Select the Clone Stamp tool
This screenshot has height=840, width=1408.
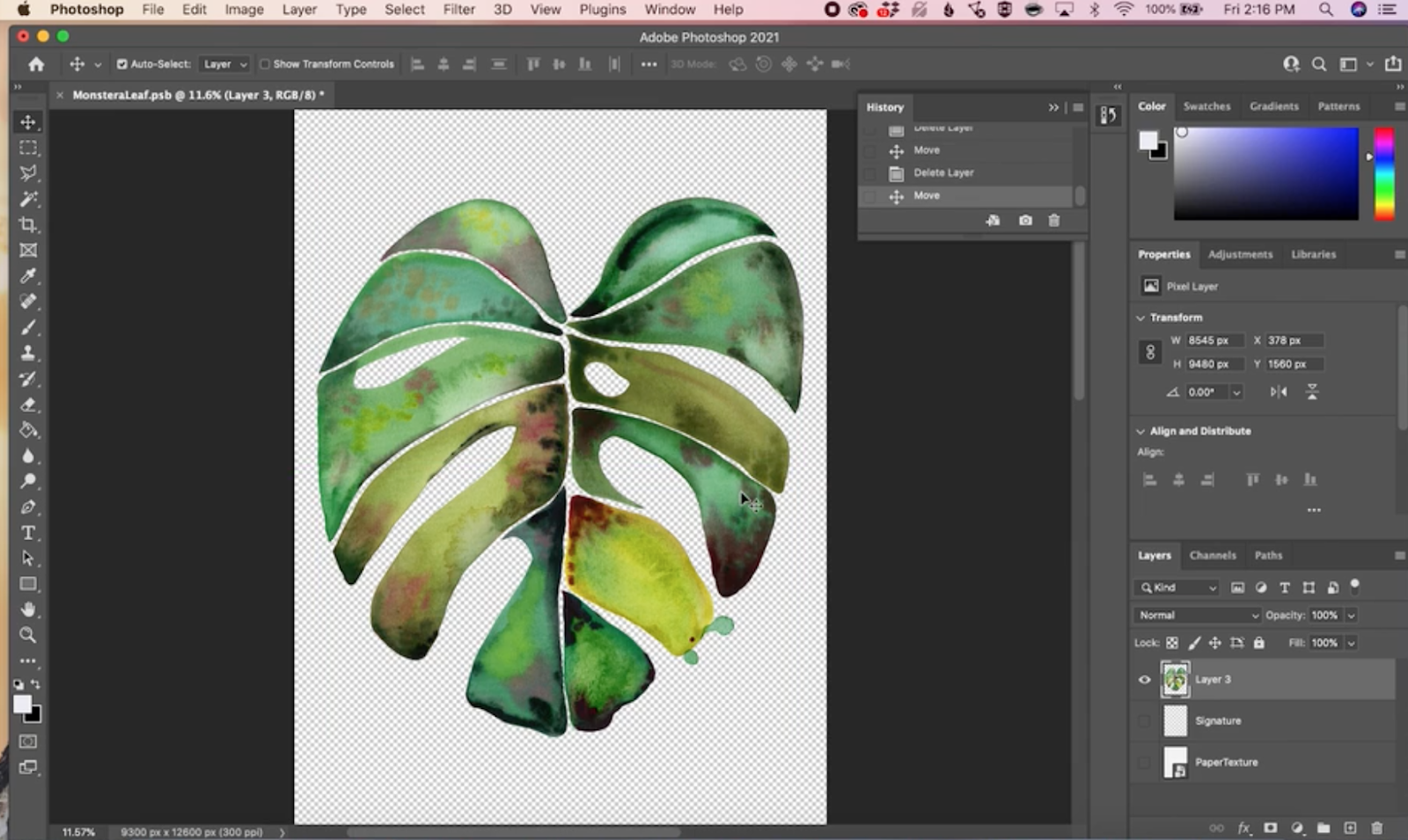pos(28,353)
